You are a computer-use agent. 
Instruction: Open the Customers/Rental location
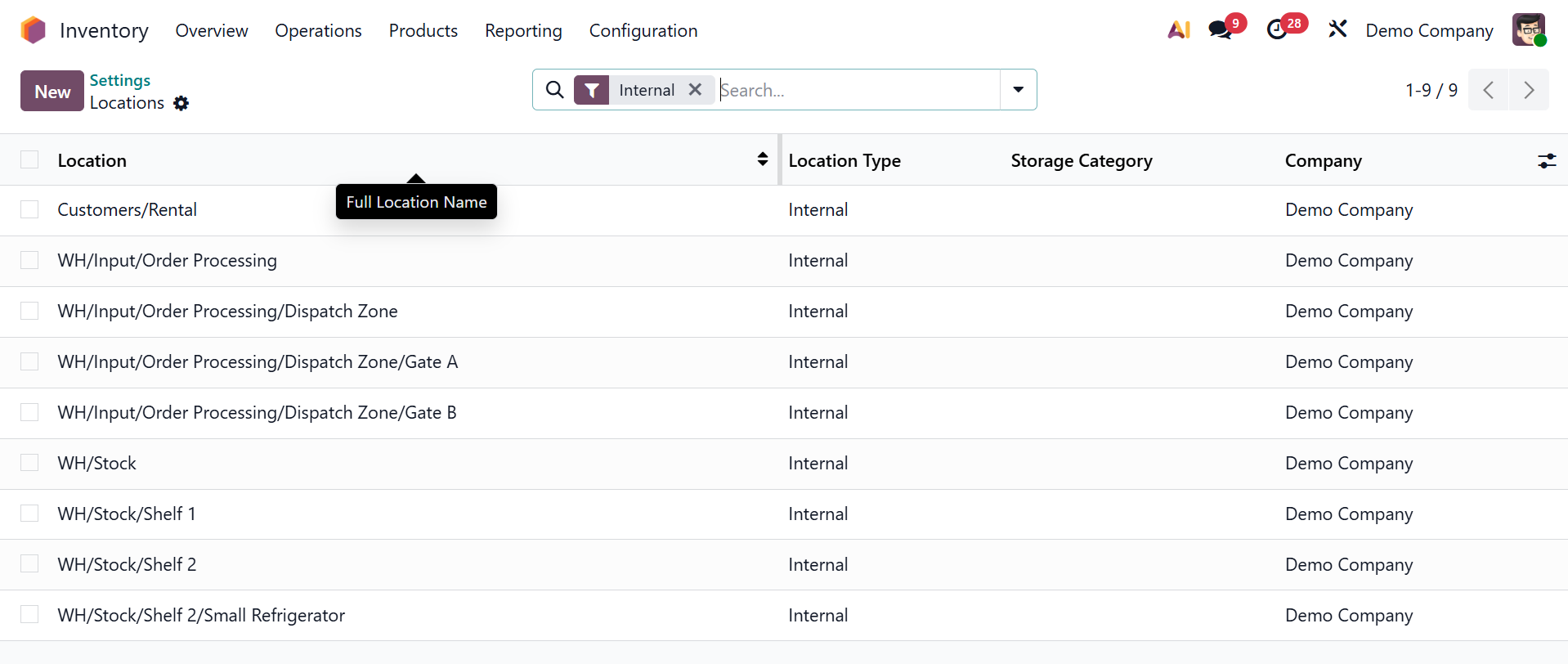tap(127, 209)
